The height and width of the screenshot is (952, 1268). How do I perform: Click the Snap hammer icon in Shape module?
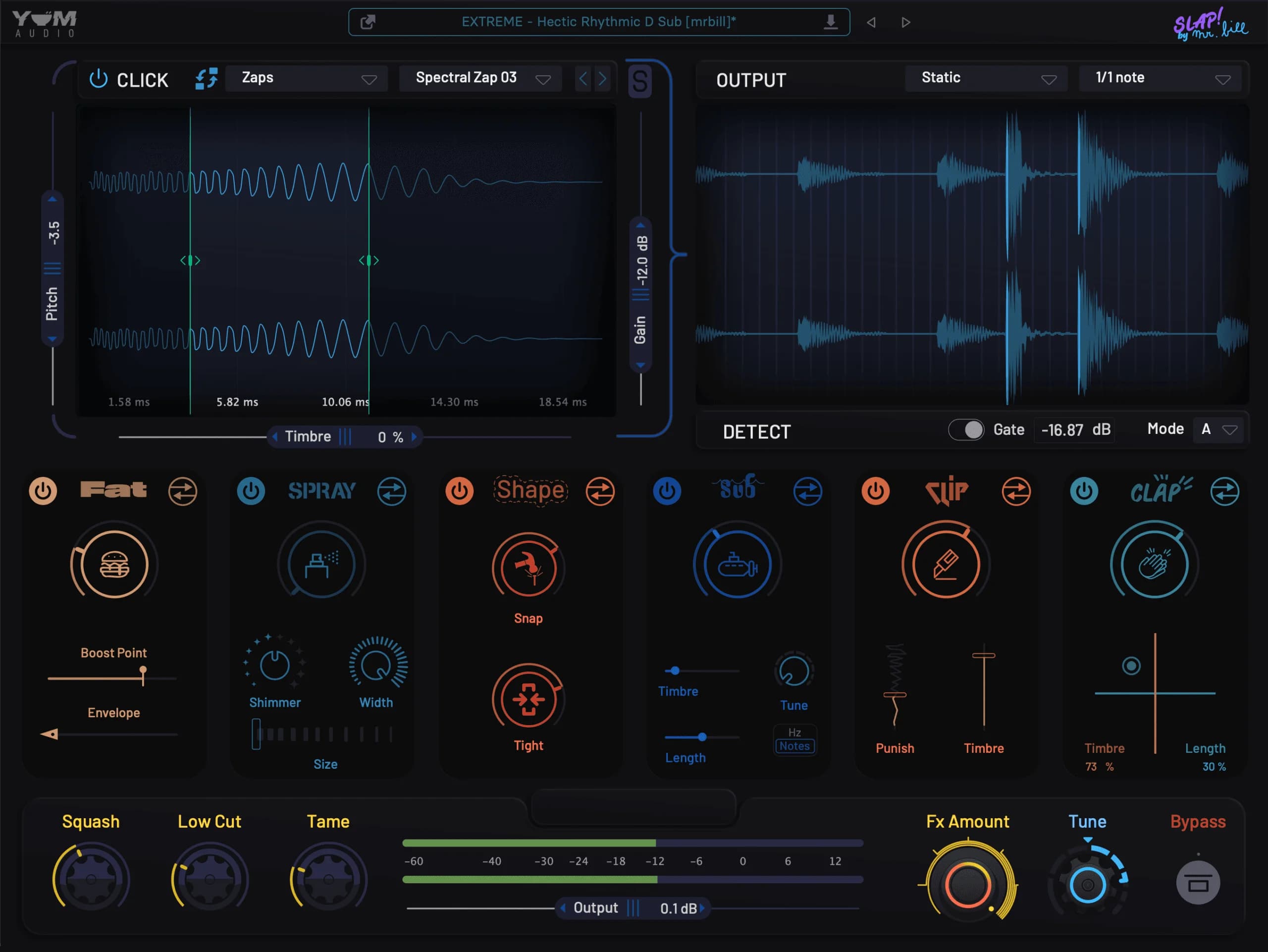click(x=528, y=568)
